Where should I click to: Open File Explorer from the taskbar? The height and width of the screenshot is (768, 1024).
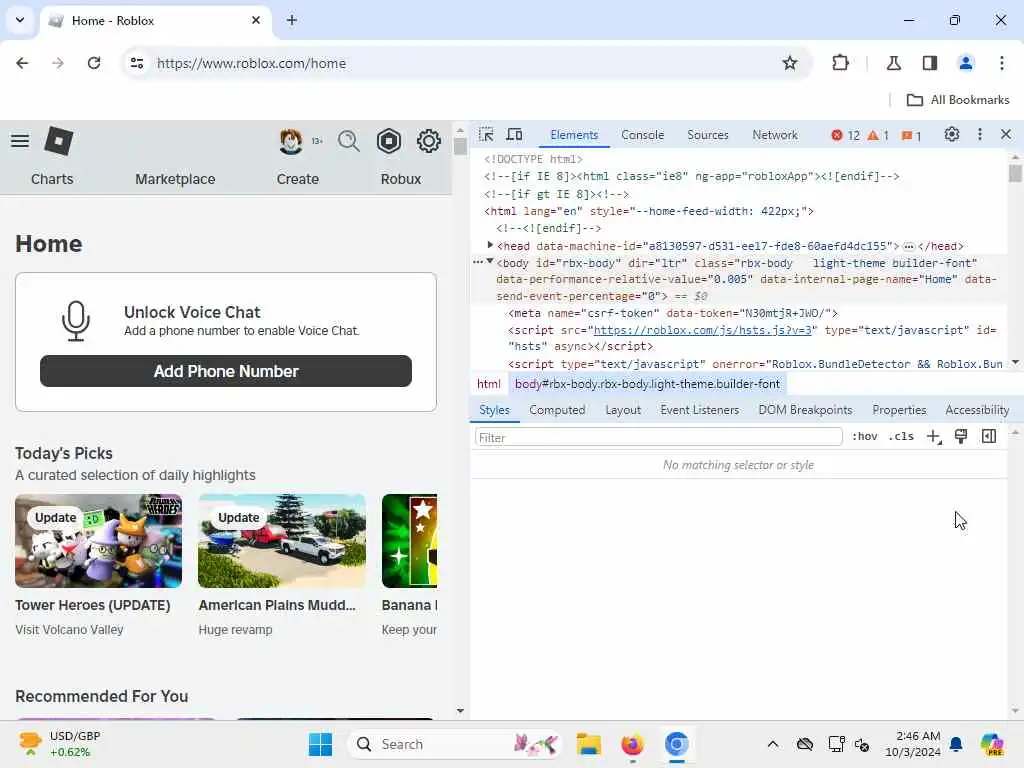tap(588, 744)
